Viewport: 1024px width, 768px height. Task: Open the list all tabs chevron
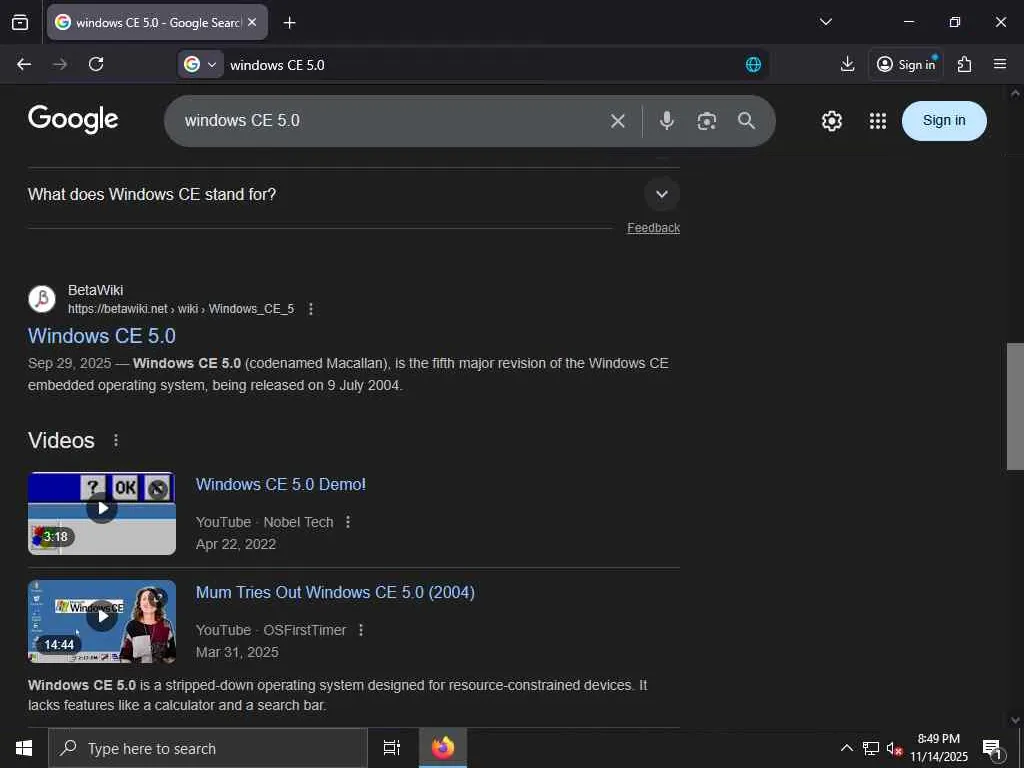click(x=825, y=22)
